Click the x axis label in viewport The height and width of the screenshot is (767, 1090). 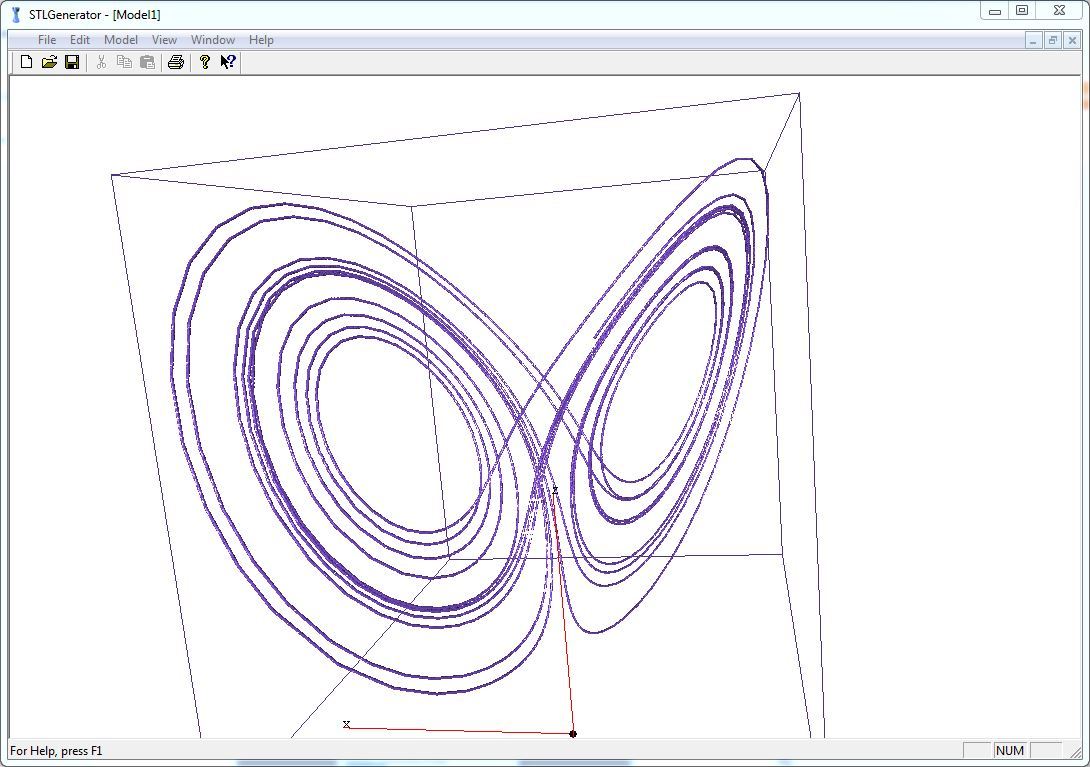[346, 724]
